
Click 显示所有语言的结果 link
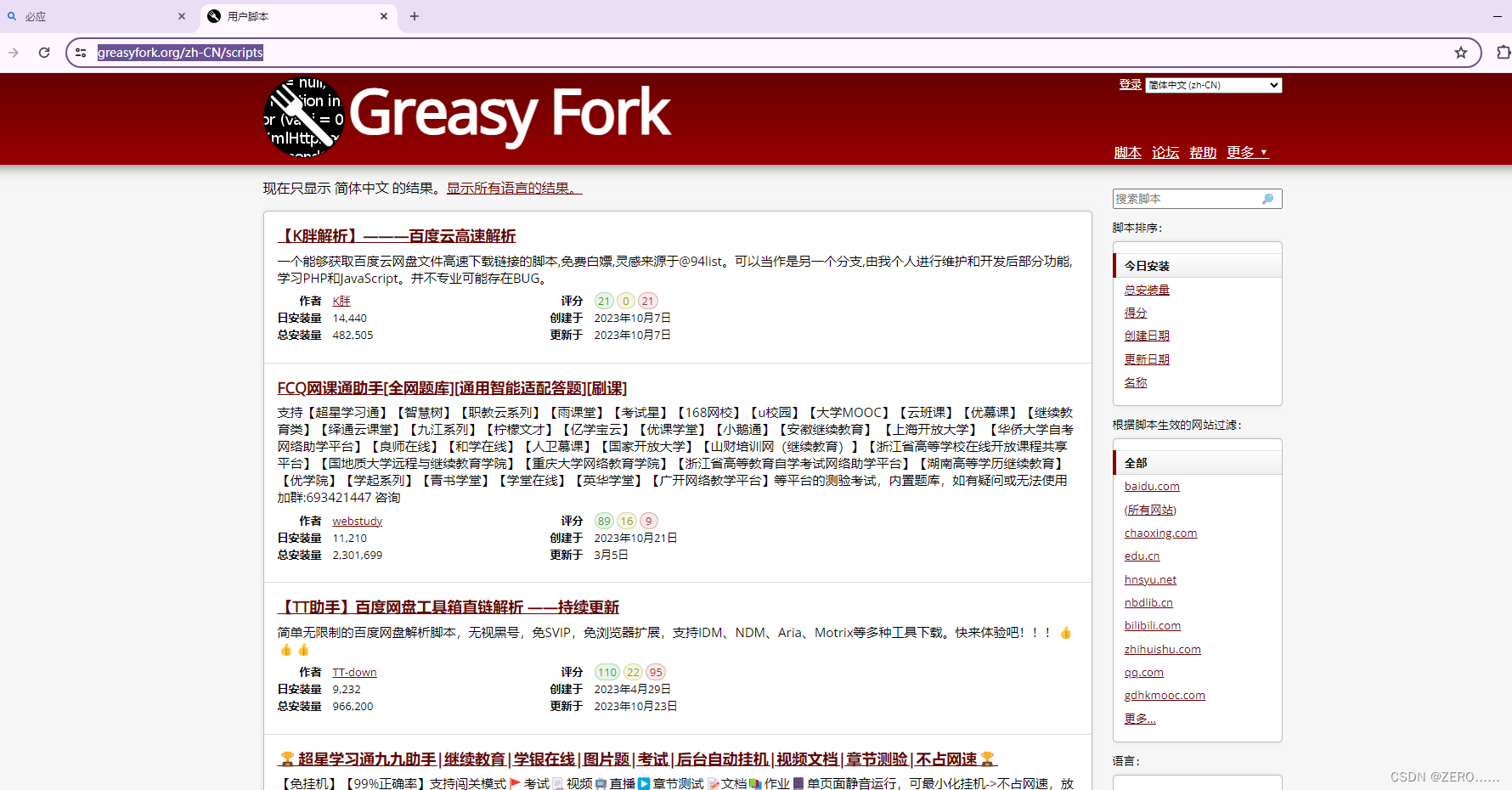(x=515, y=188)
